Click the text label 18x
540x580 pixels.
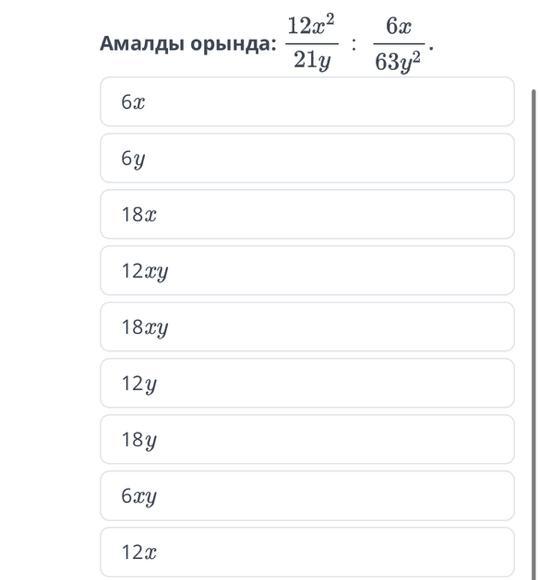point(139,215)
